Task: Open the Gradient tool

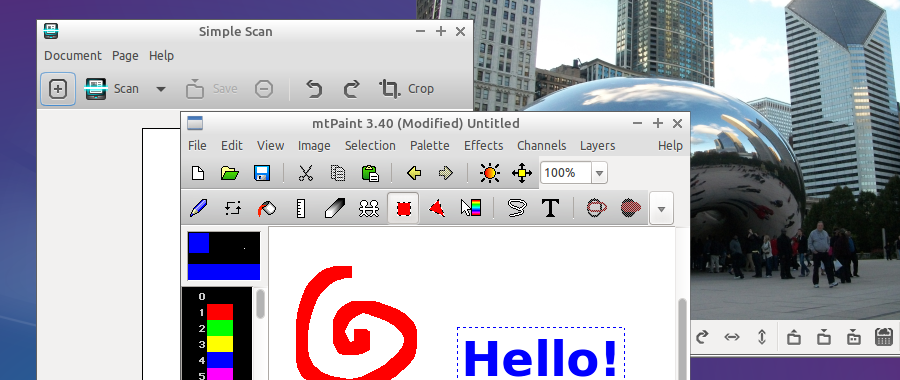Action: point(471,208)
